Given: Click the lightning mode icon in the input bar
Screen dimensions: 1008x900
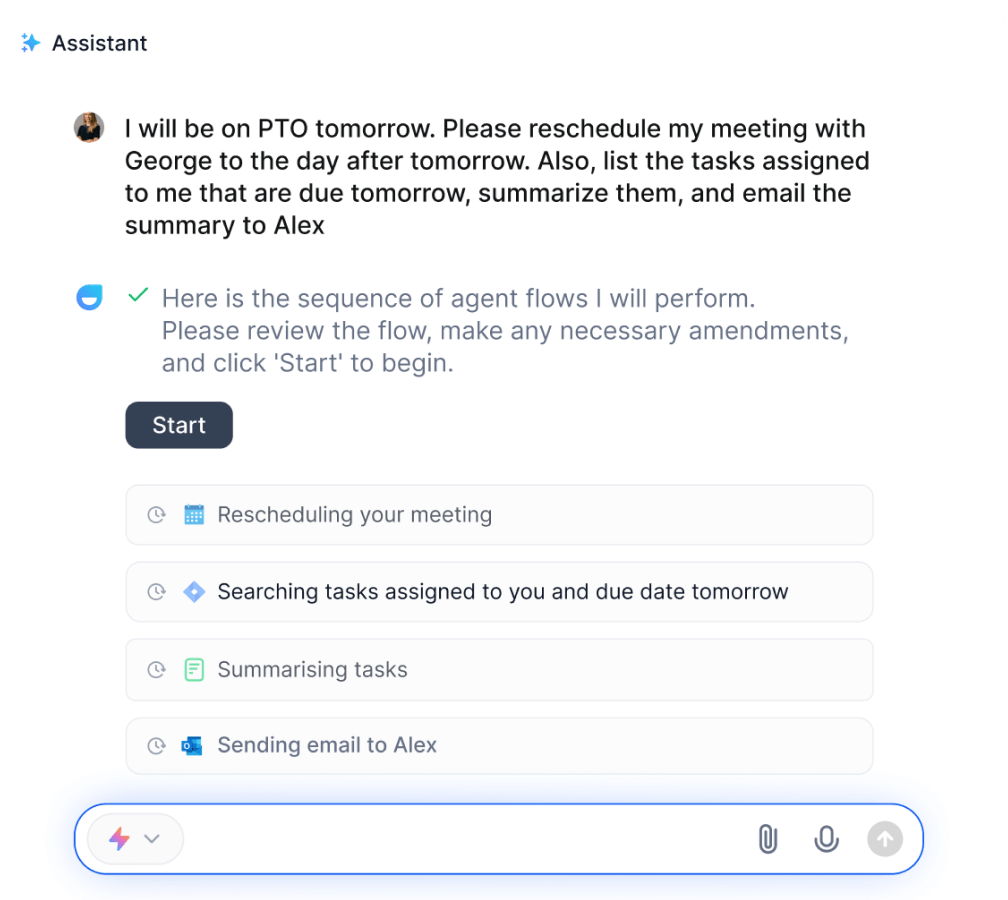Looking at the screenshot, I should [120, 839].
